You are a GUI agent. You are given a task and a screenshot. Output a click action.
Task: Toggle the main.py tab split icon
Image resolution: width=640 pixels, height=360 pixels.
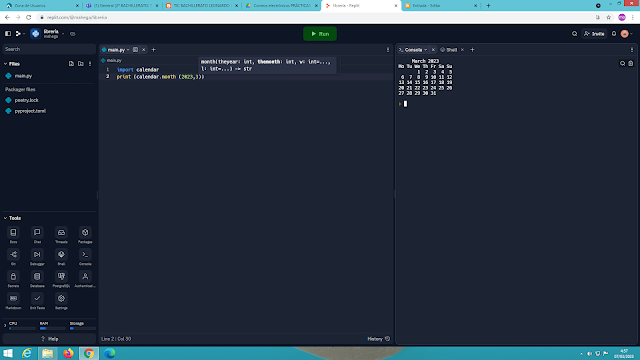[135, 50]
